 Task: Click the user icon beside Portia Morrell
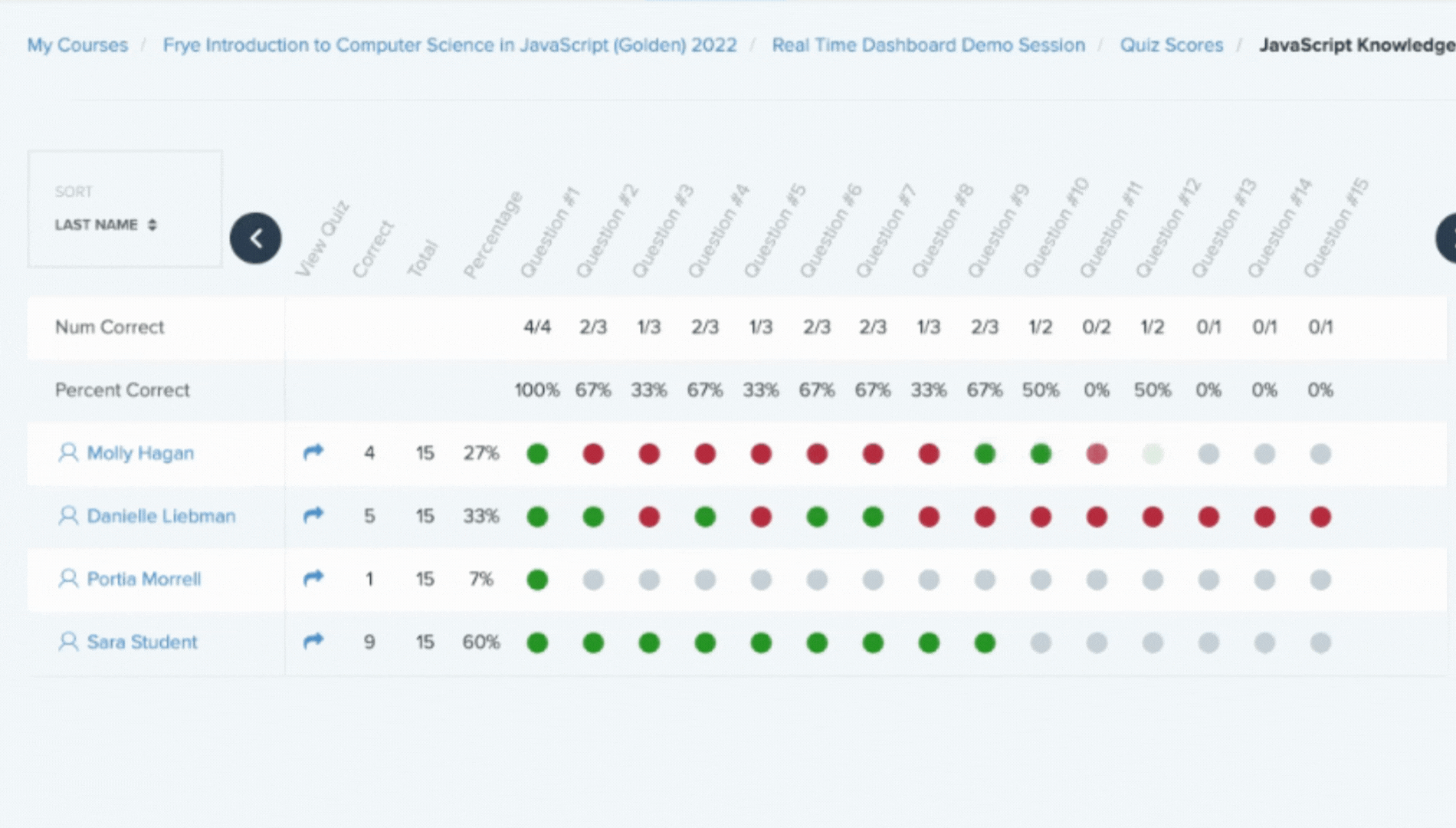tap(68, 578)
